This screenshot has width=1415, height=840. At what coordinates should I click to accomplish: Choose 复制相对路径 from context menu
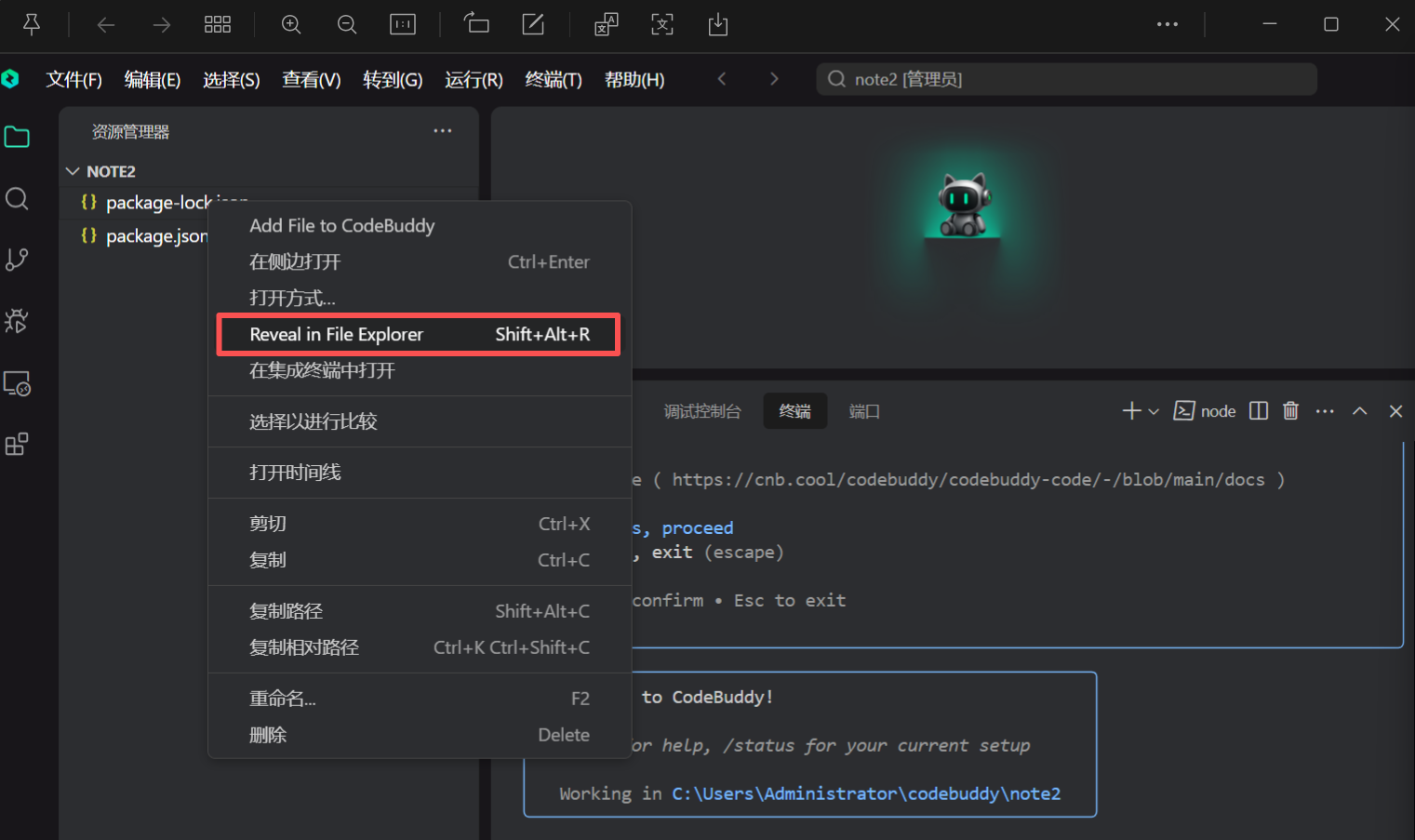pyautogui.click(x=420, y=648)
